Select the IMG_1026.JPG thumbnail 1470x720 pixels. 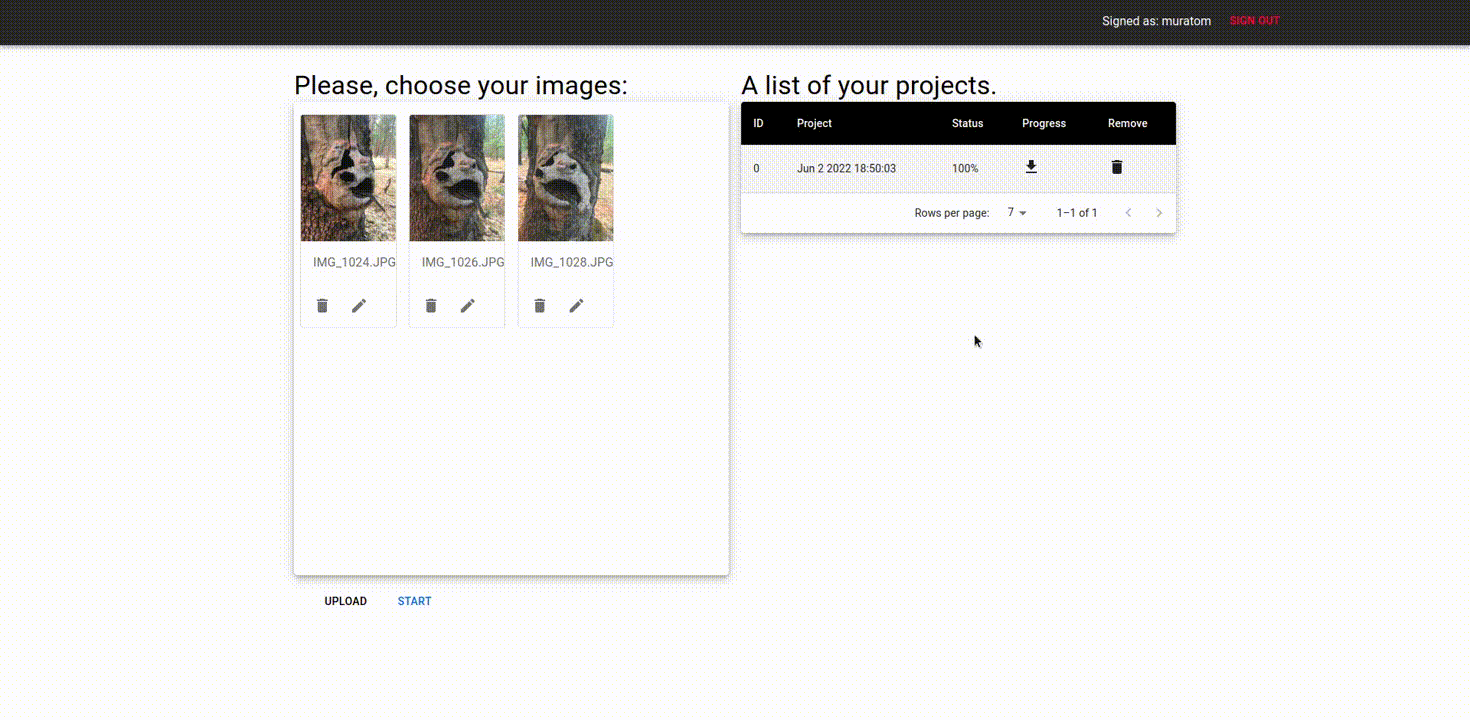click(456, 178)
